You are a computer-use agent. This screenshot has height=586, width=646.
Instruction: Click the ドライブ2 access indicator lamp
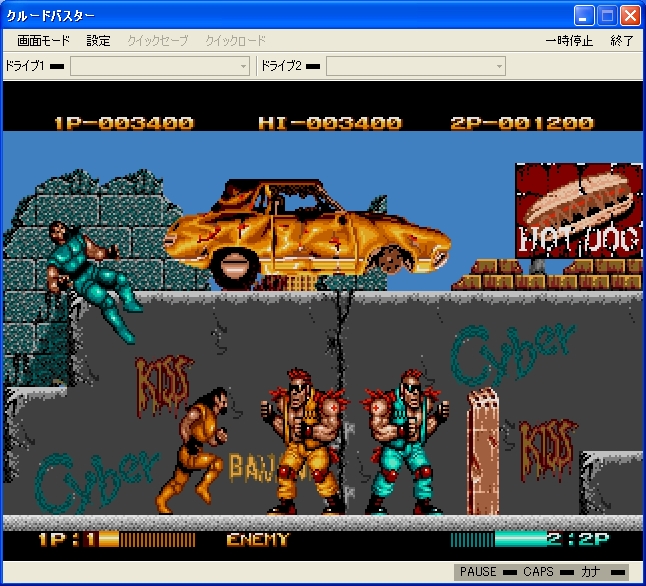click(313, 66)
